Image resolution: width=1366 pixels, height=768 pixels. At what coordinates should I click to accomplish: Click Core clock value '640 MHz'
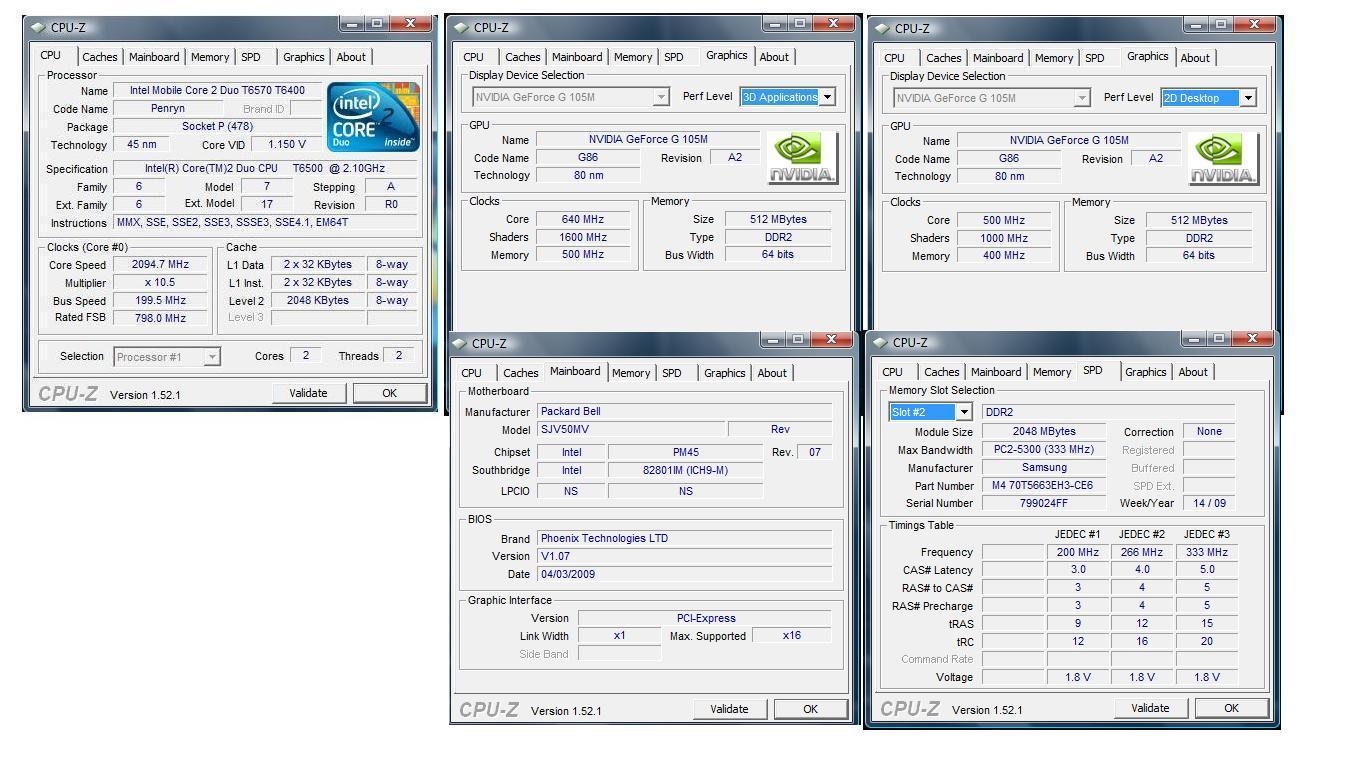584,219
